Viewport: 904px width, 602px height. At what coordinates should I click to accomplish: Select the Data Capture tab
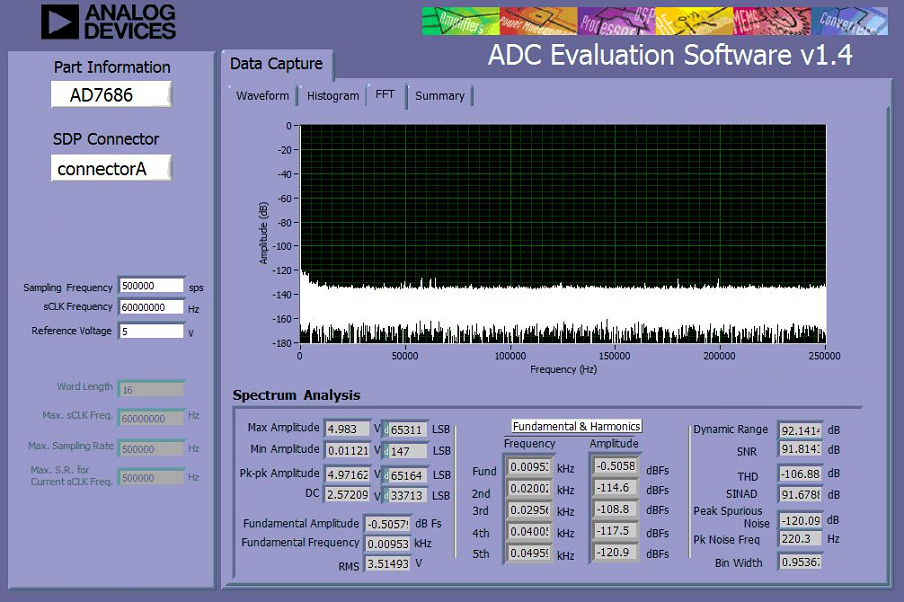point(277,64)
